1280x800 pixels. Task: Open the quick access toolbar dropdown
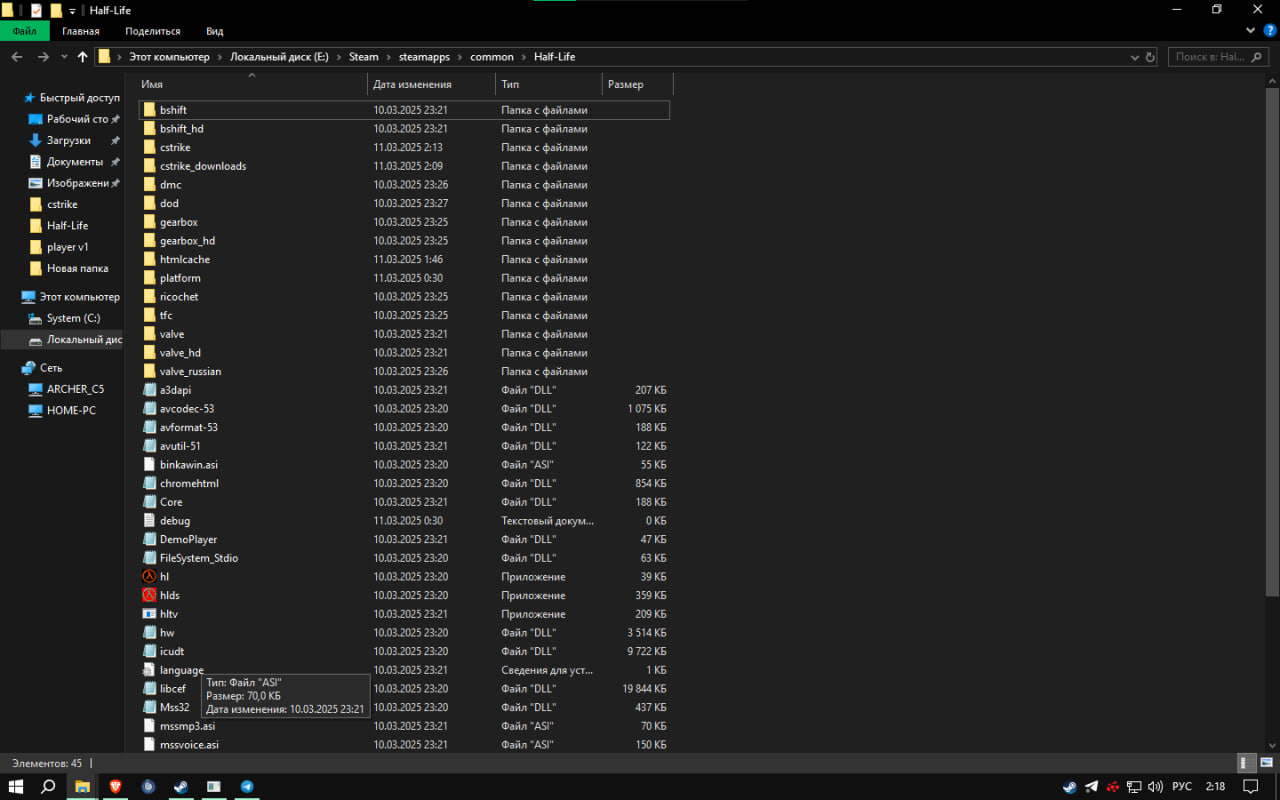[73, 10]
